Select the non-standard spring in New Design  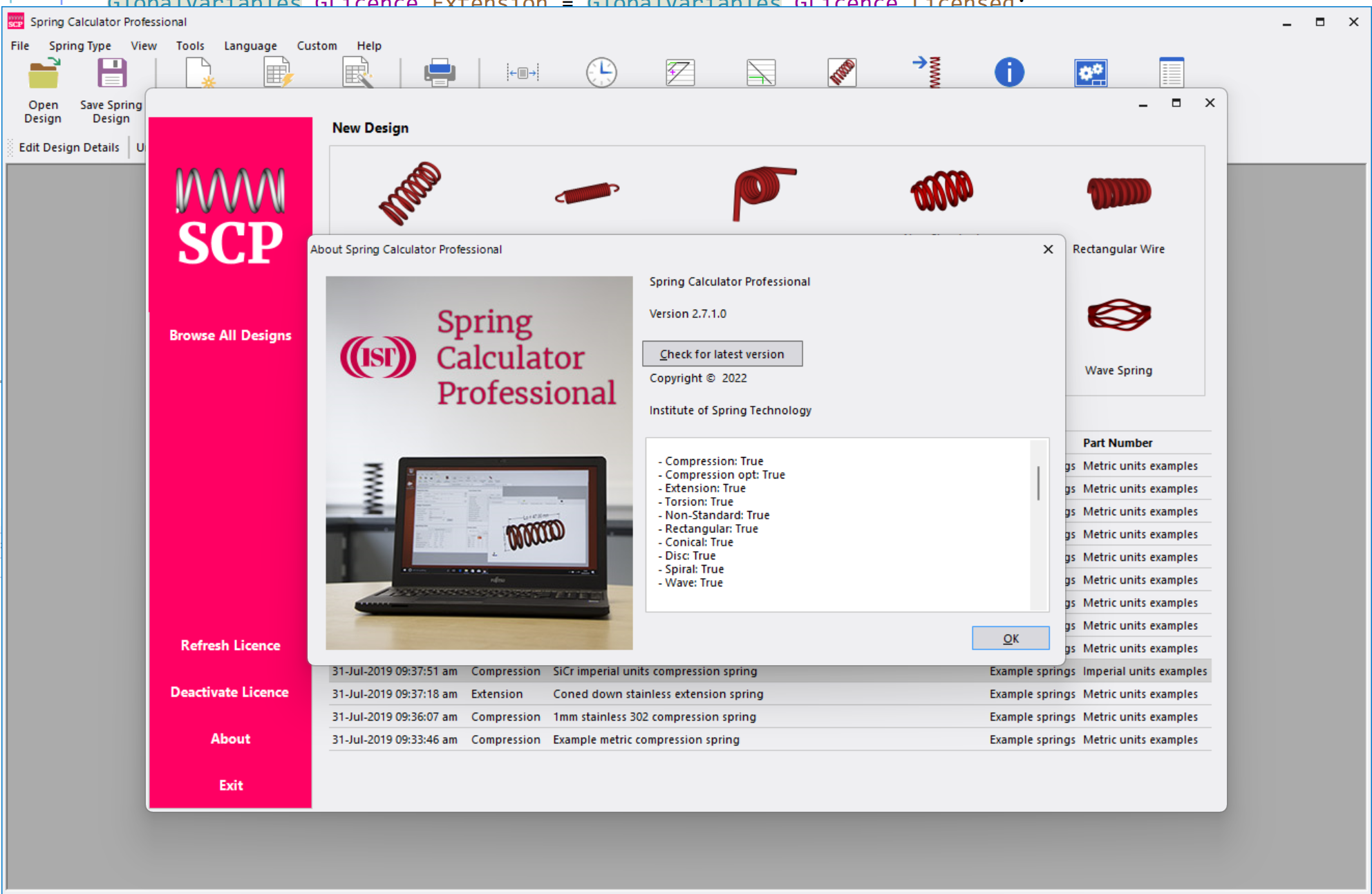[x=941, y=191]
